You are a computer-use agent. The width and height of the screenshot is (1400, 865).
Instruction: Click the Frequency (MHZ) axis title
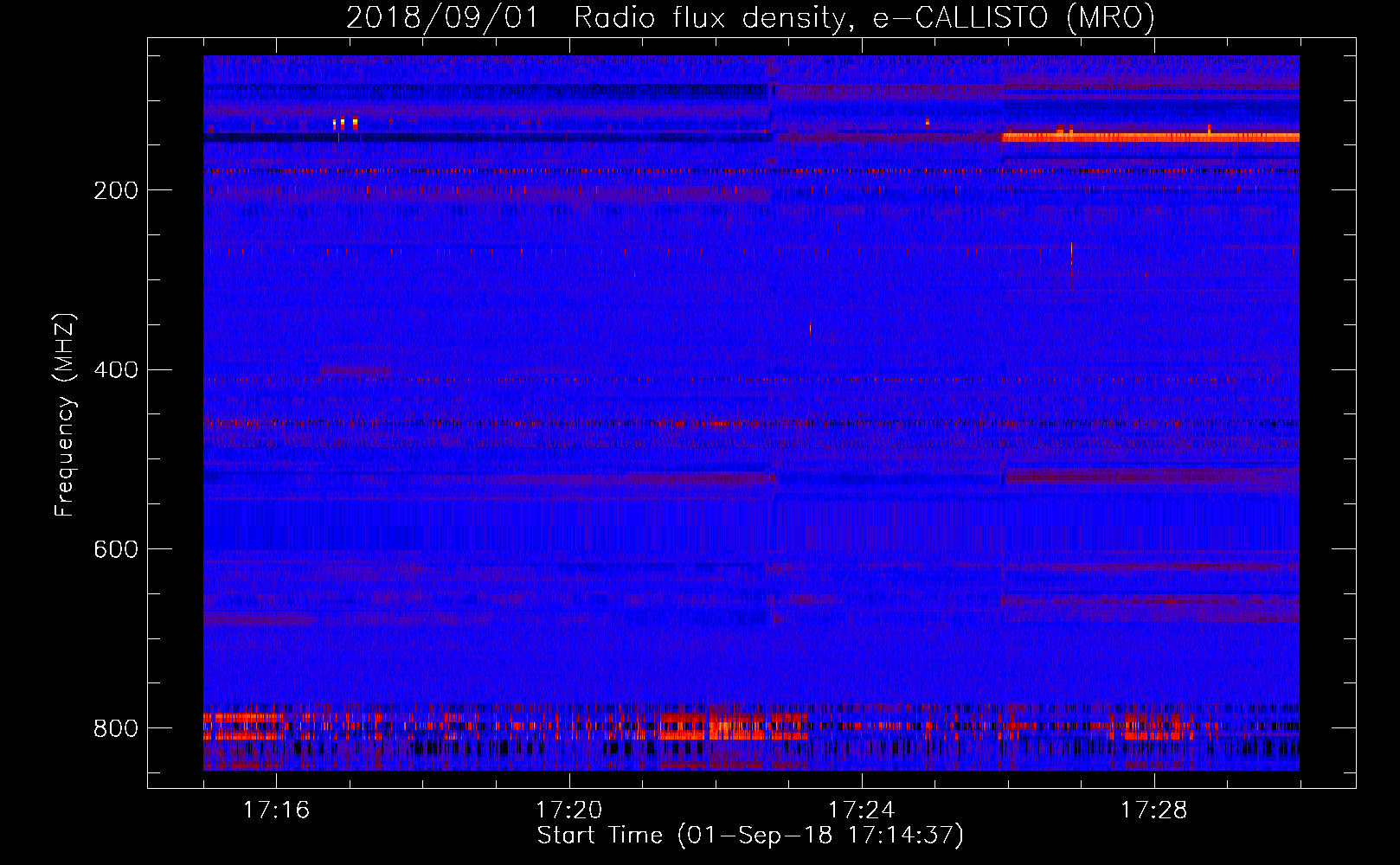coord(65,414)
